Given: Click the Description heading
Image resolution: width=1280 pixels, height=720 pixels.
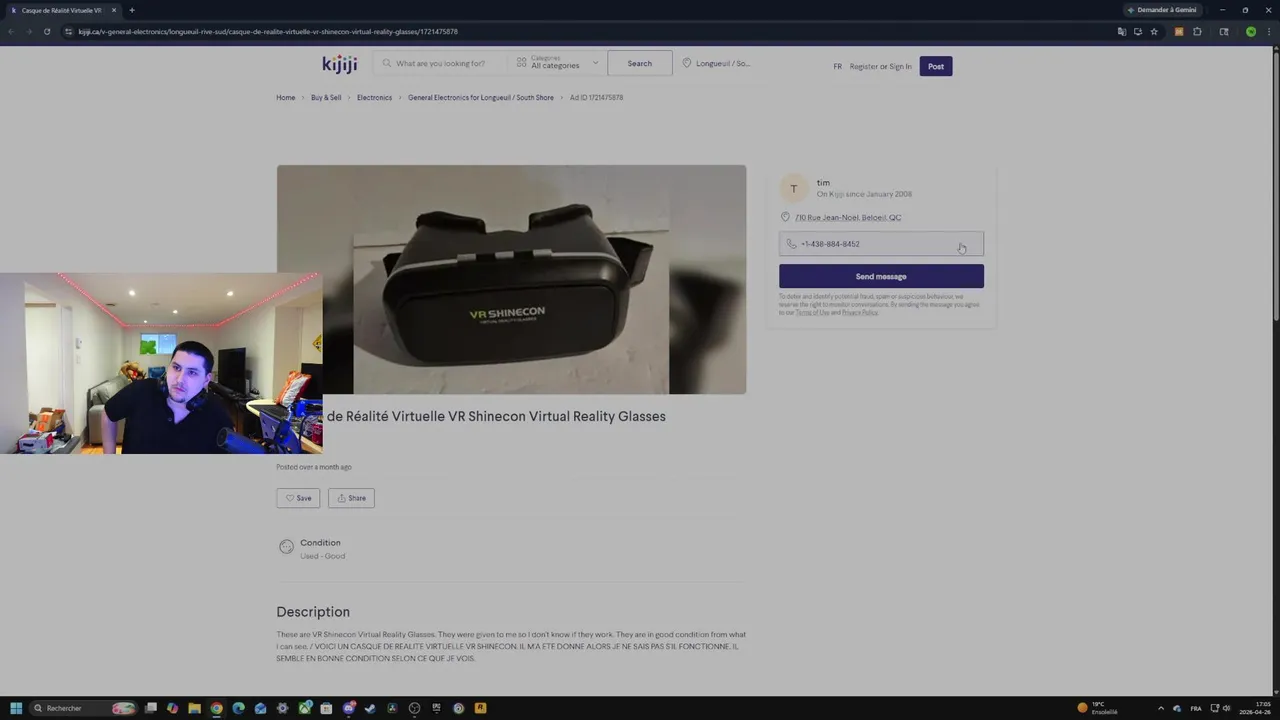Looking at the screenshot, I should point(313,612).
